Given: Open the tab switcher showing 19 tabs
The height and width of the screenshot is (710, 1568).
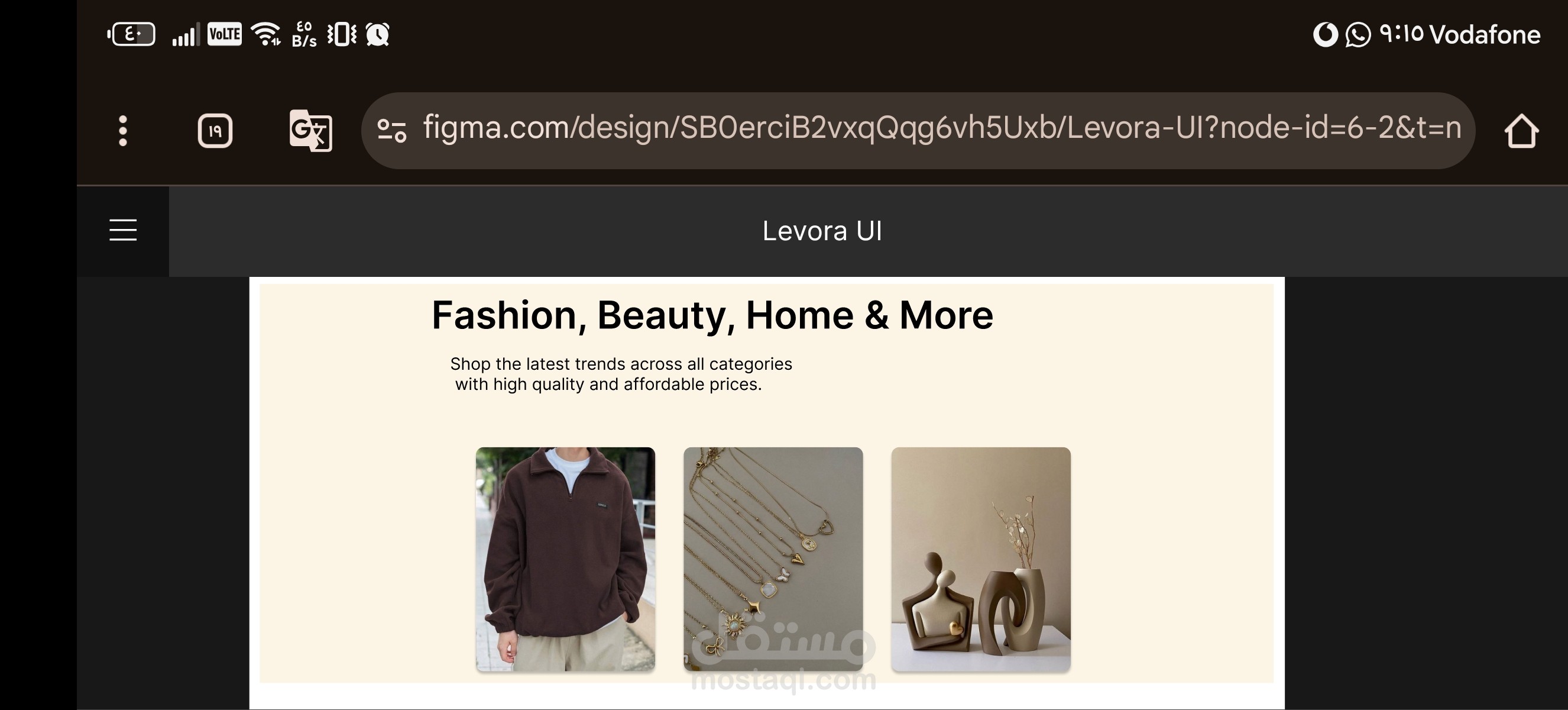Looking at the screenshot, I should (215, 131).
